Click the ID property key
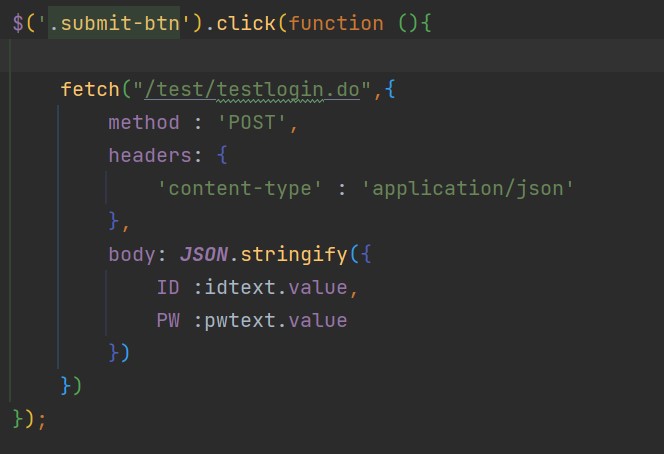This screenshot has height=454, width=664. coord(168,288)
